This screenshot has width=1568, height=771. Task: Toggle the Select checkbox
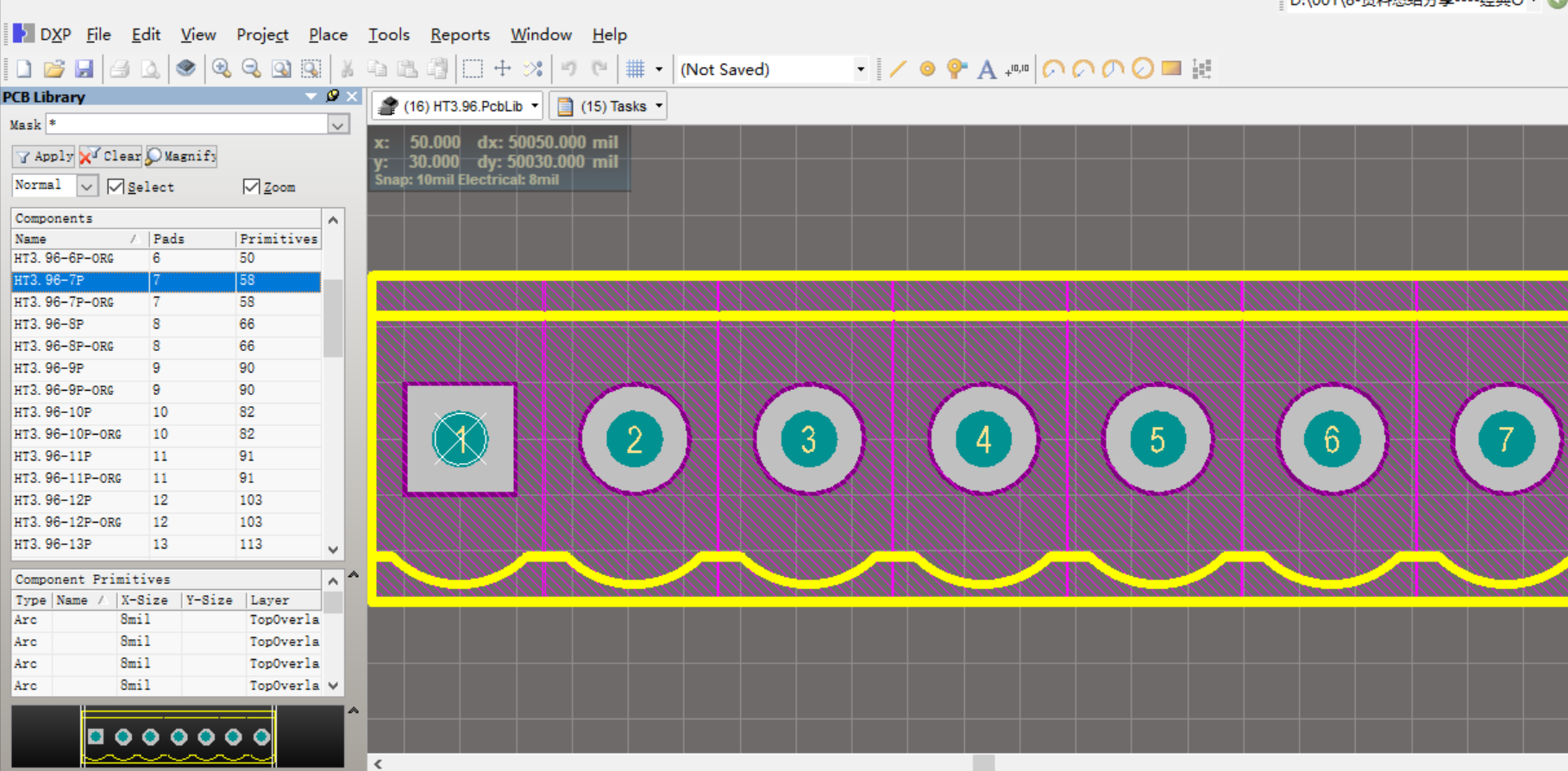[116, 186]
